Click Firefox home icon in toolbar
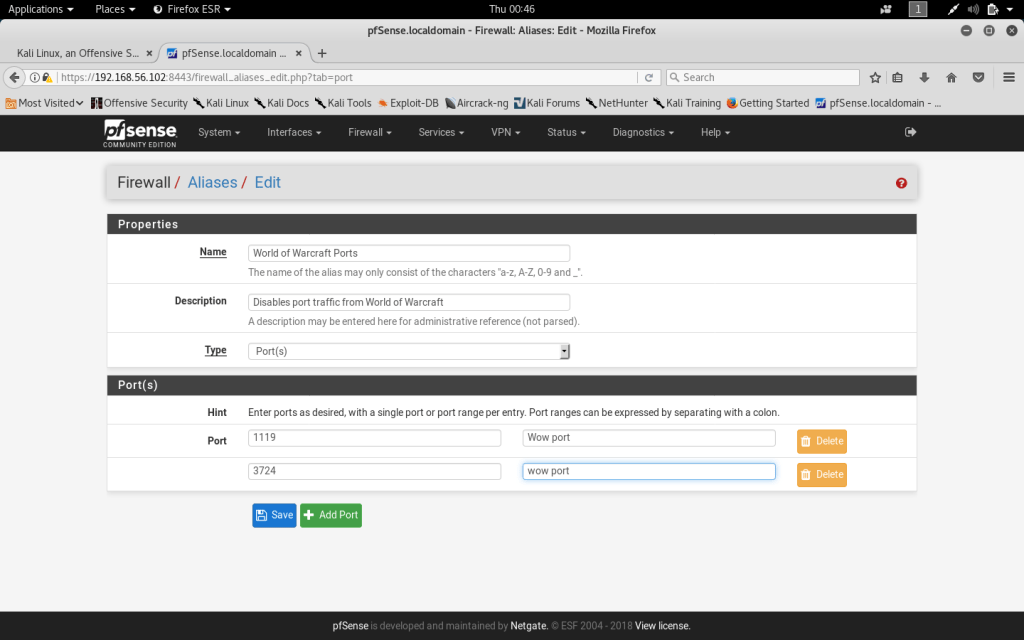The width and height of the screenshot is (1024, 640). tap(951, 77)
